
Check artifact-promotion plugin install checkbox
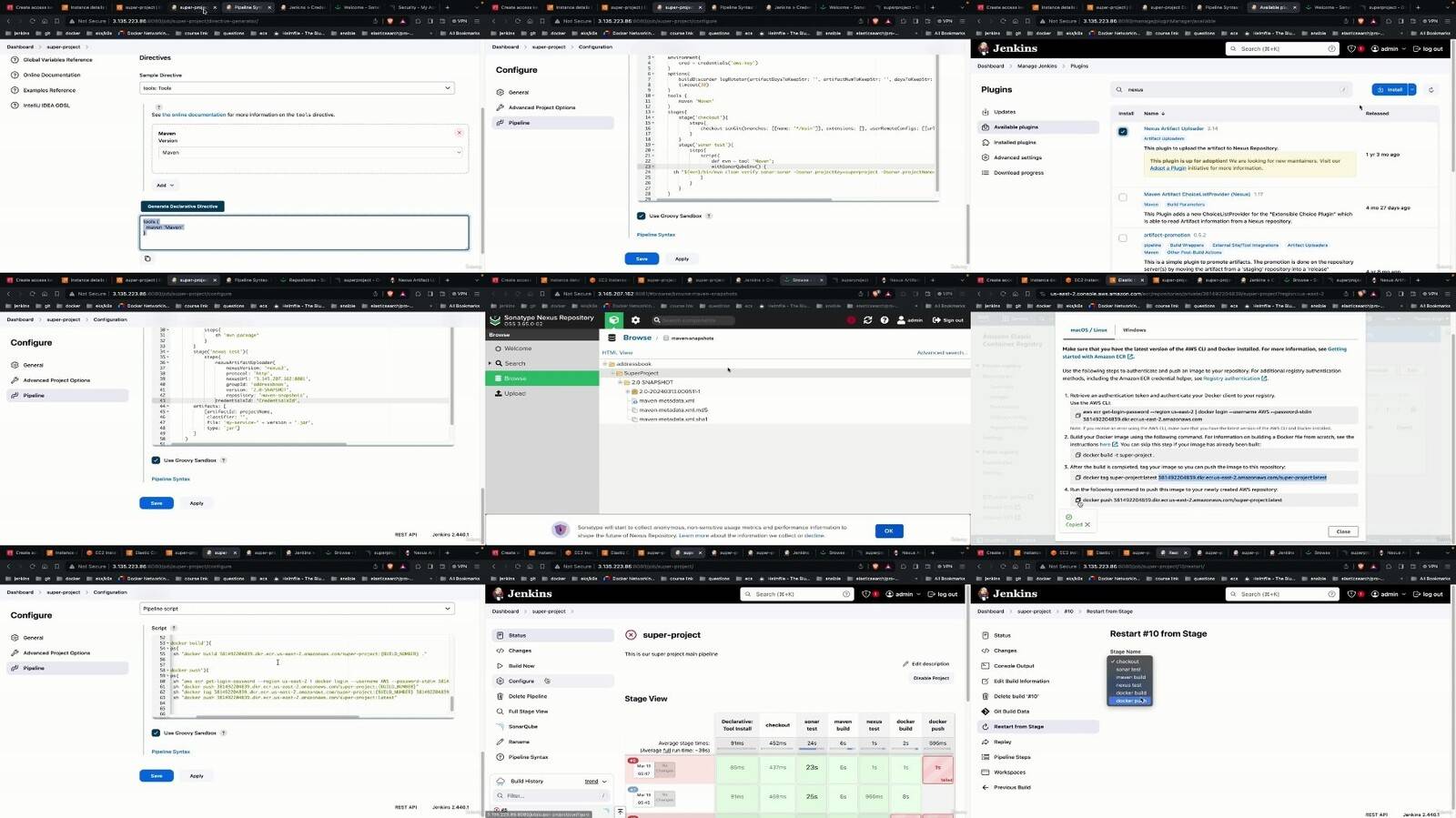[1123, 238]
